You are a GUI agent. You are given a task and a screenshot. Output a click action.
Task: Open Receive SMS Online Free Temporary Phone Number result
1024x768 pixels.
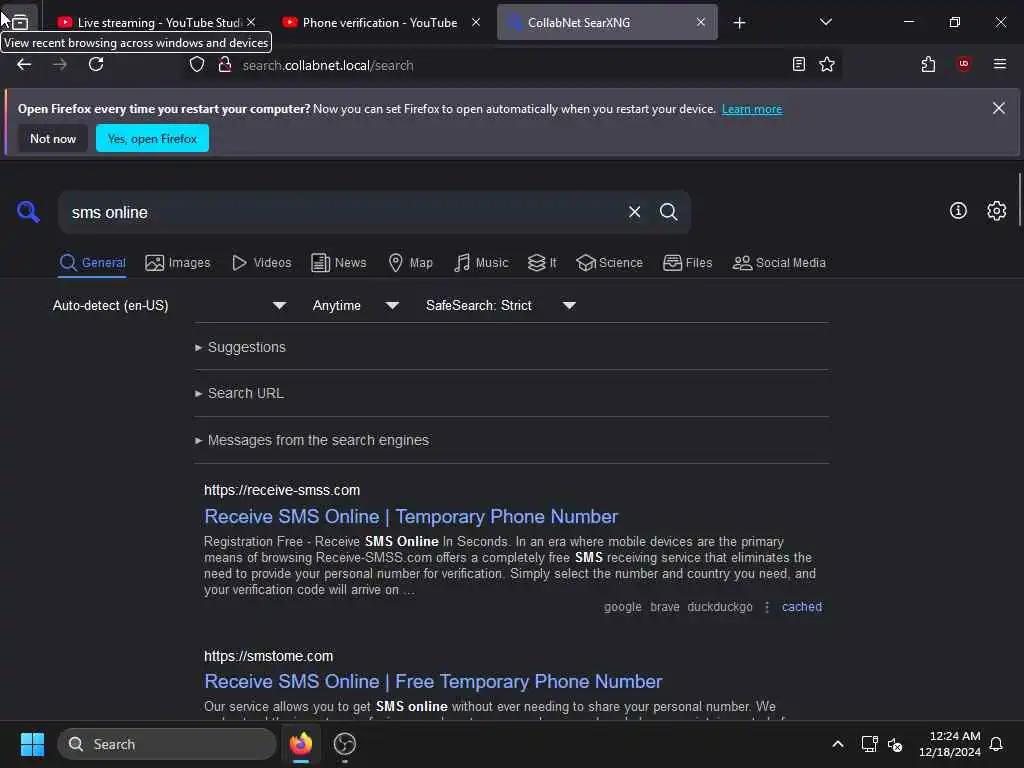click(433, 681)
